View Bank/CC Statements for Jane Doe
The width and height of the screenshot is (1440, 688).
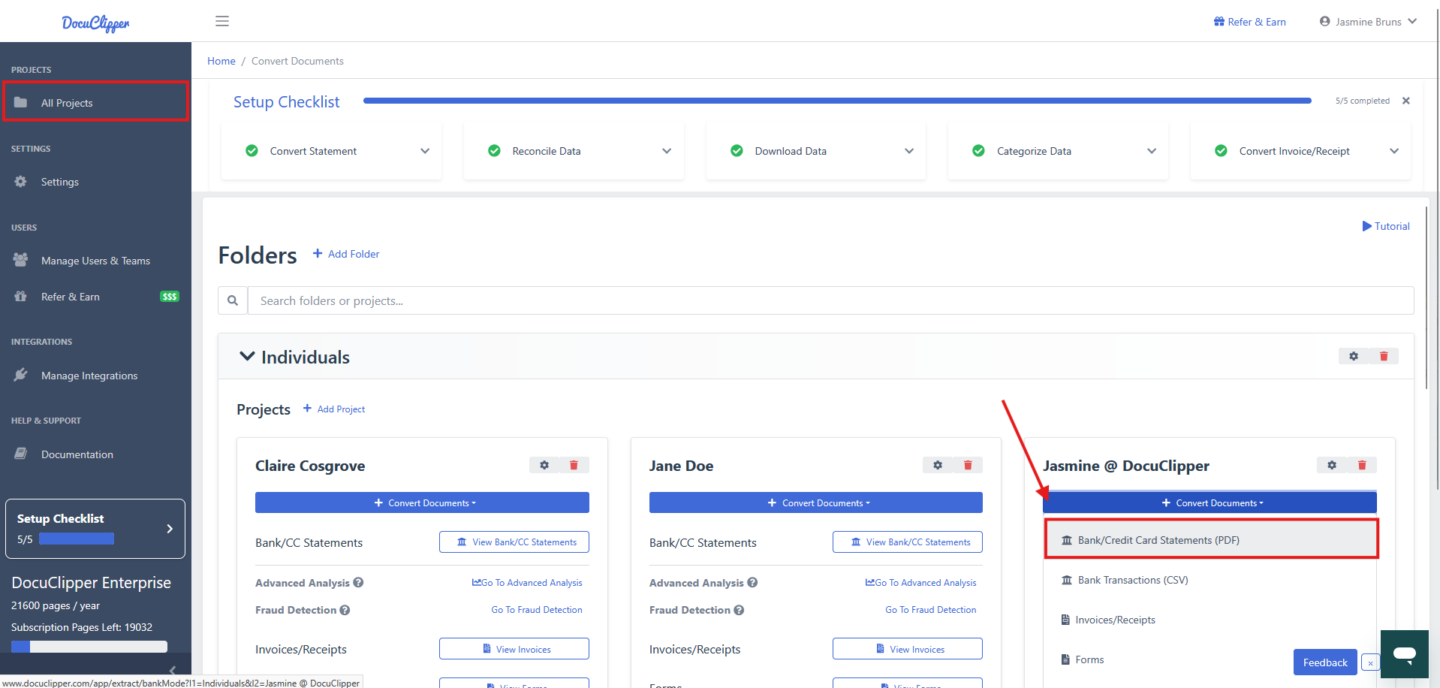[908, 542]
